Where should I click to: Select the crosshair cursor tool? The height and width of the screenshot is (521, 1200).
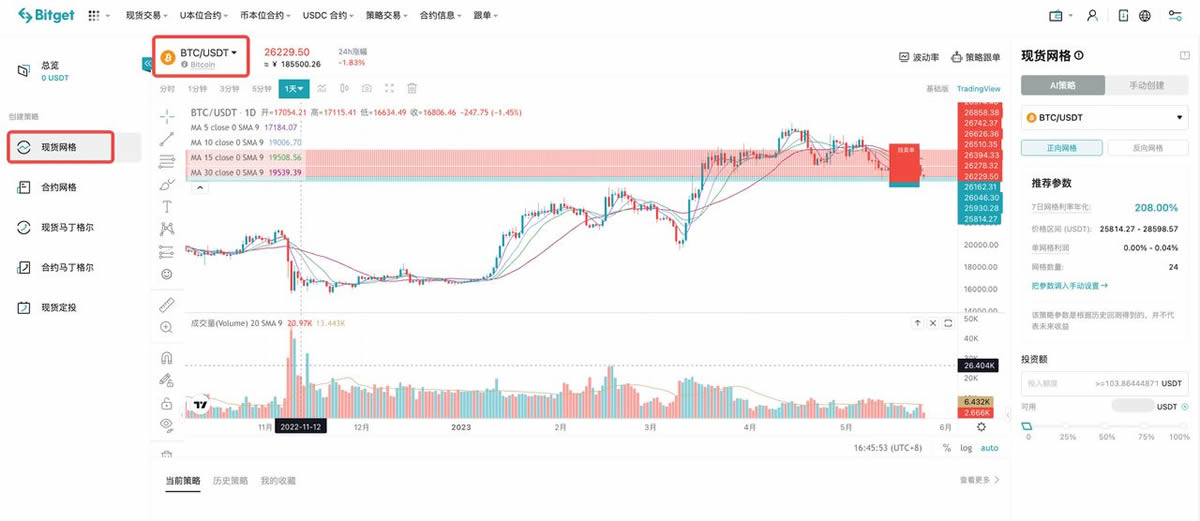(x=166, y=116)
